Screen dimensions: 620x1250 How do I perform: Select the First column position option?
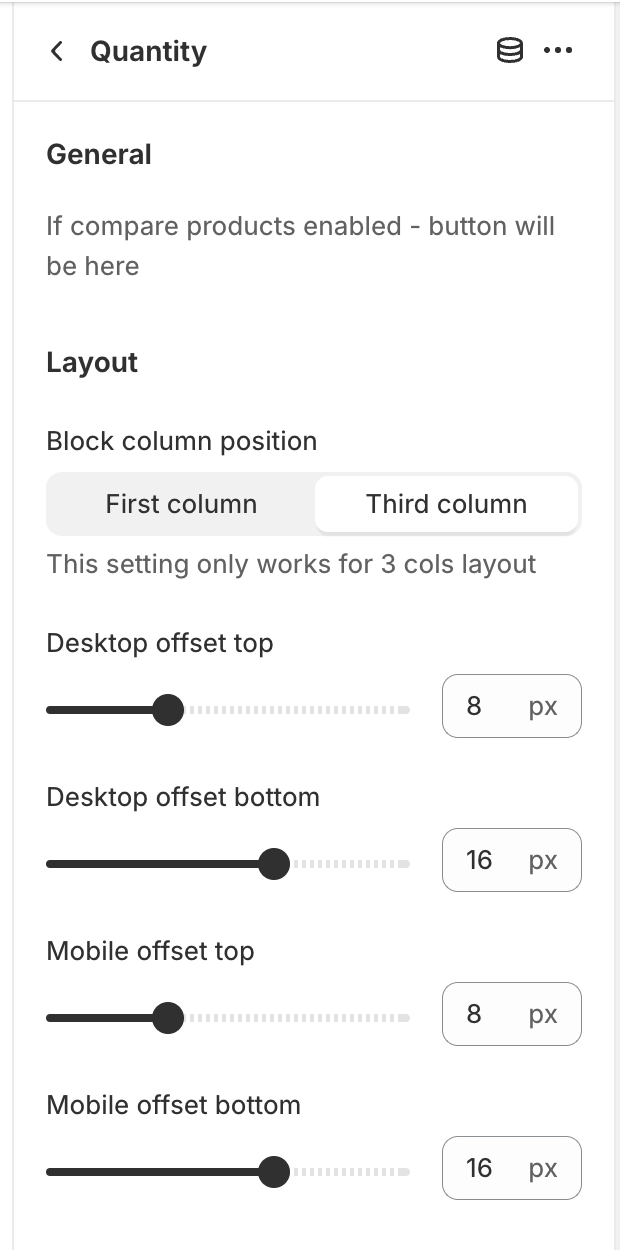coord(181,504)
